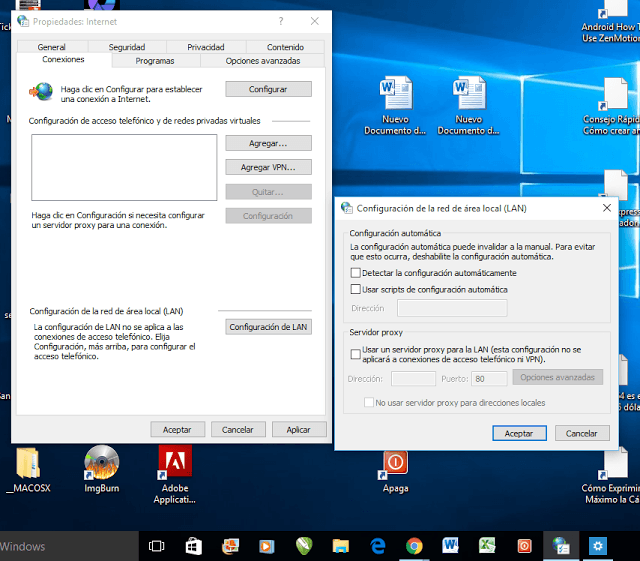Open Excel from the taskbar
Image resolution: width=640 pixels, height=561 pixels.
point(486,546)
